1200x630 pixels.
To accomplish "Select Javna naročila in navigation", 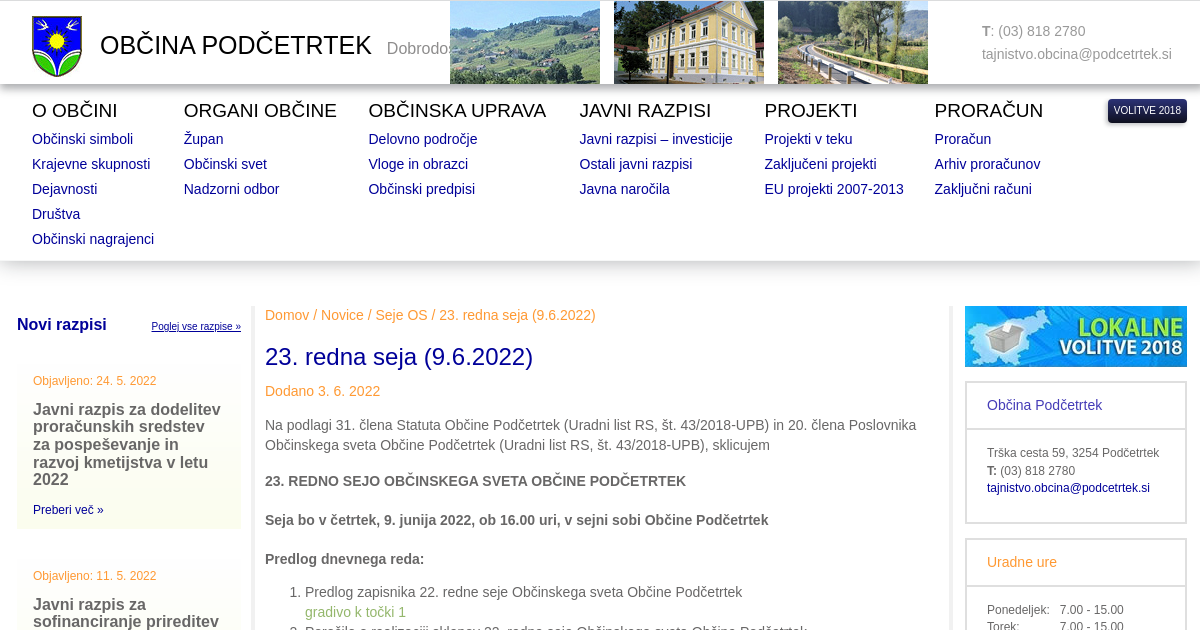I will (x=624, y=189).
